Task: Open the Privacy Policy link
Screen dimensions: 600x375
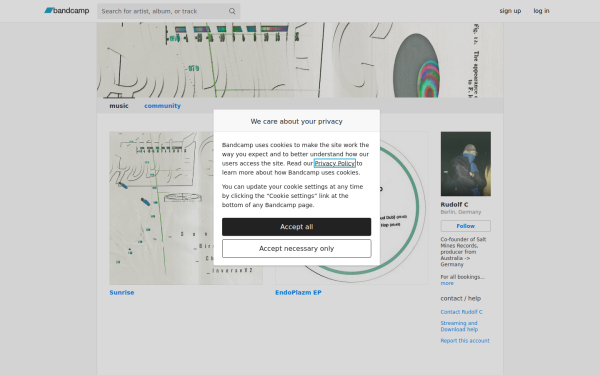Action: pos(334,163)
